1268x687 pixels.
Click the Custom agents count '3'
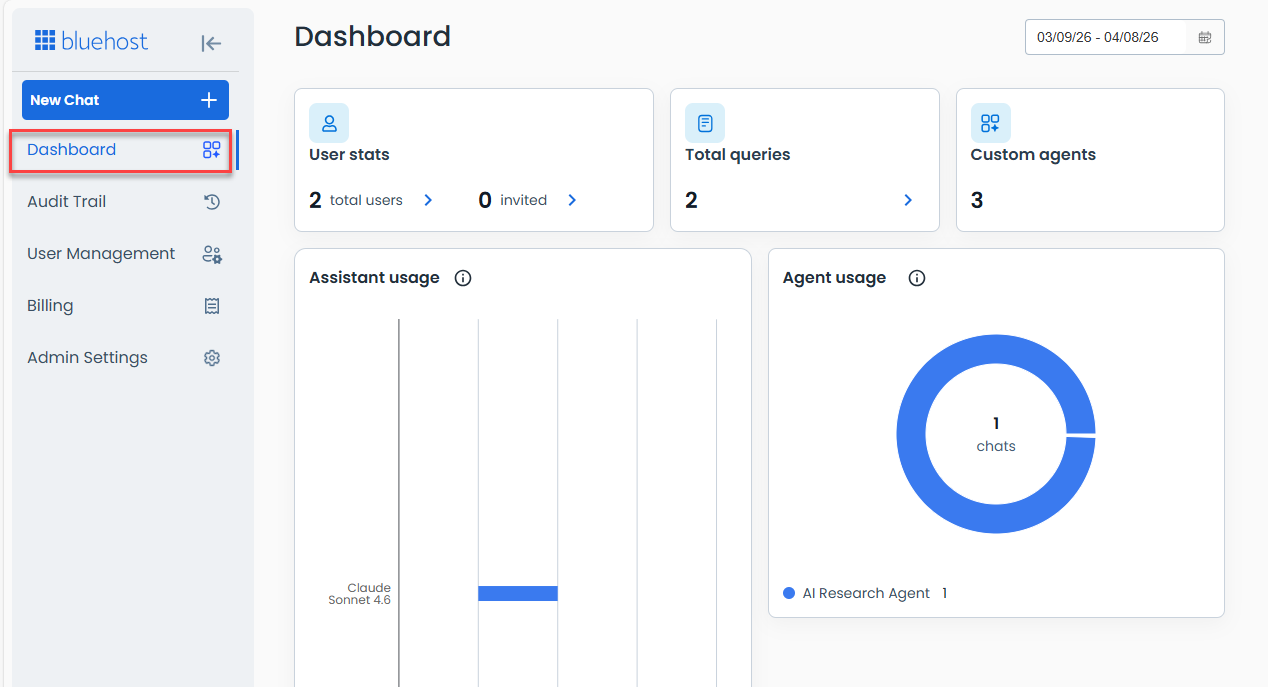coord(977,200)
